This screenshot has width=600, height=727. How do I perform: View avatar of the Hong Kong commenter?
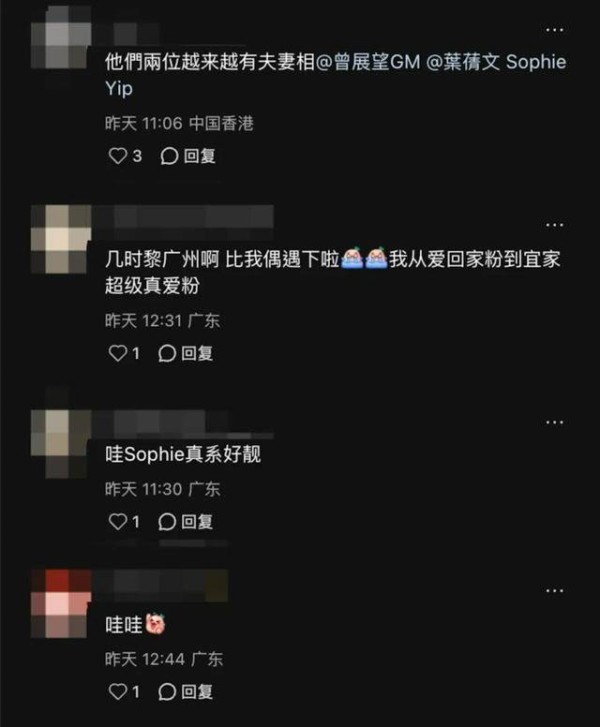click(x=60, y=37)
